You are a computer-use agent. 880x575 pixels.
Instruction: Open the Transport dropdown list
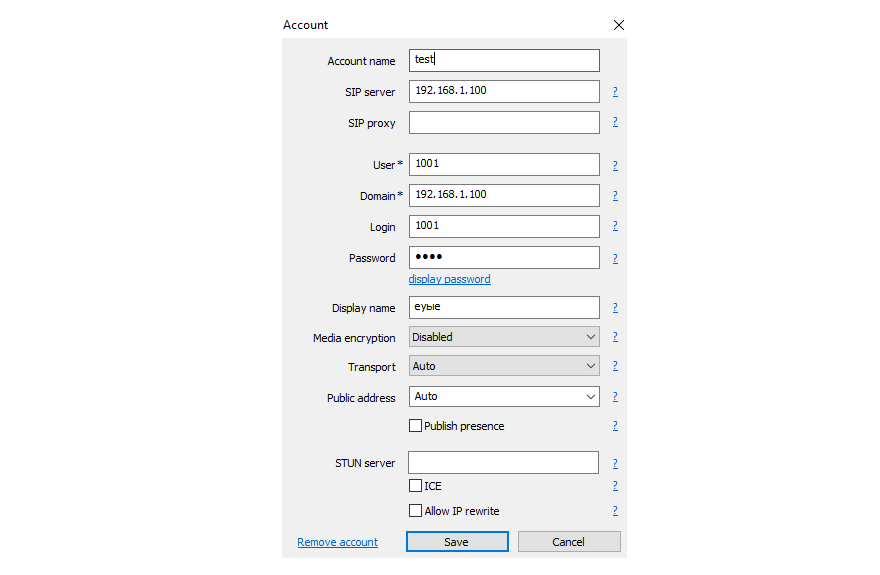coord(504,366)
